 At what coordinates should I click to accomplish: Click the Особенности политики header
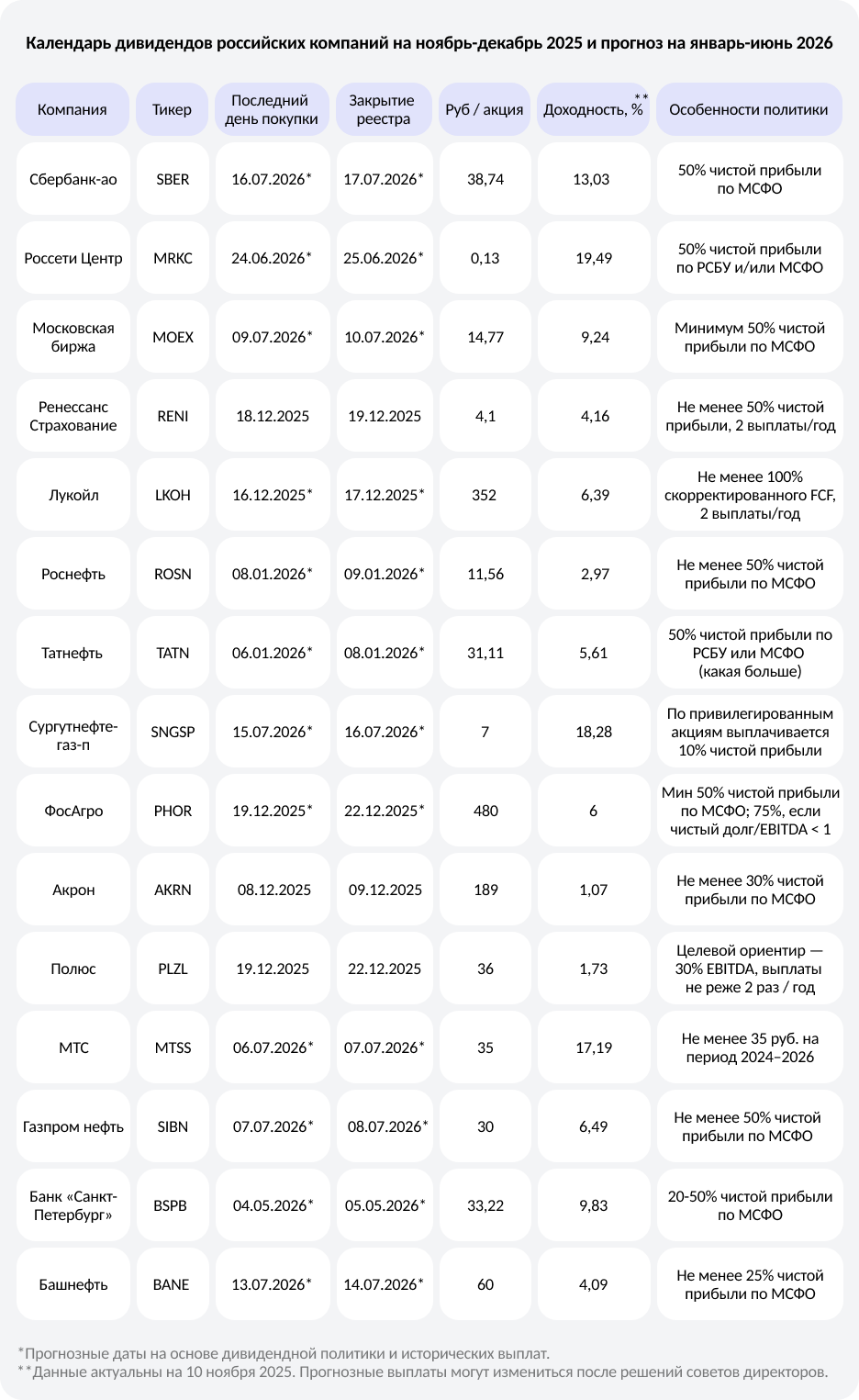tap(749, 109)
